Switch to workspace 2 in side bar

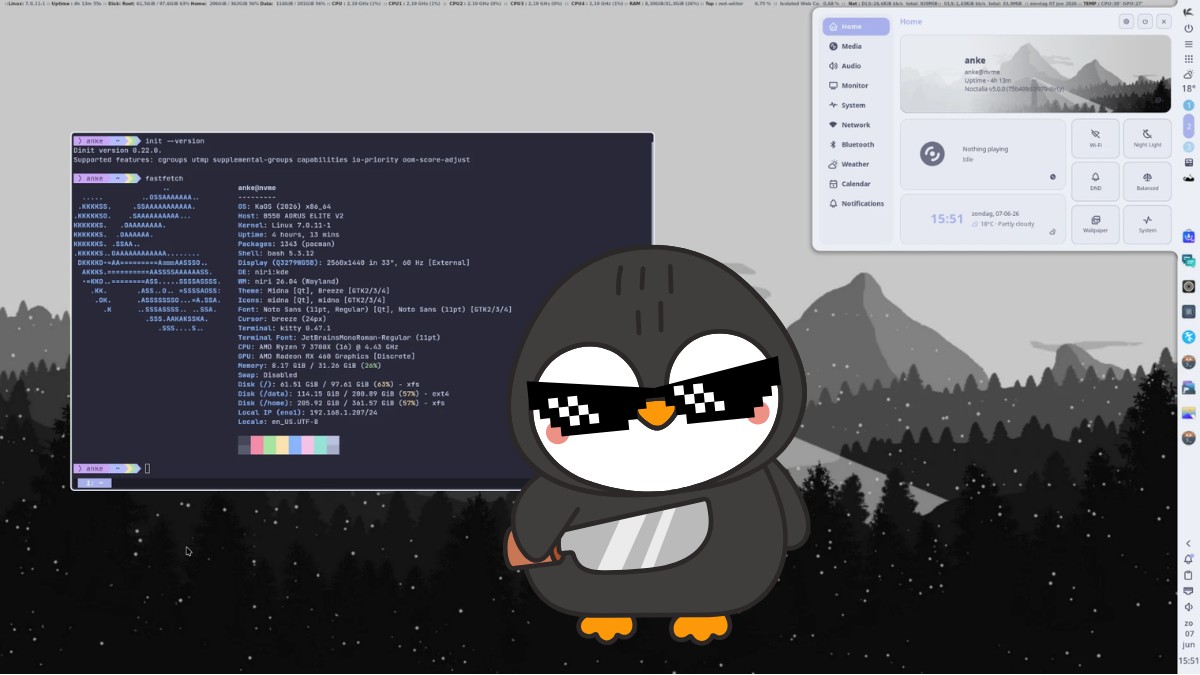pyautogui.click(x=1188, y=126)
